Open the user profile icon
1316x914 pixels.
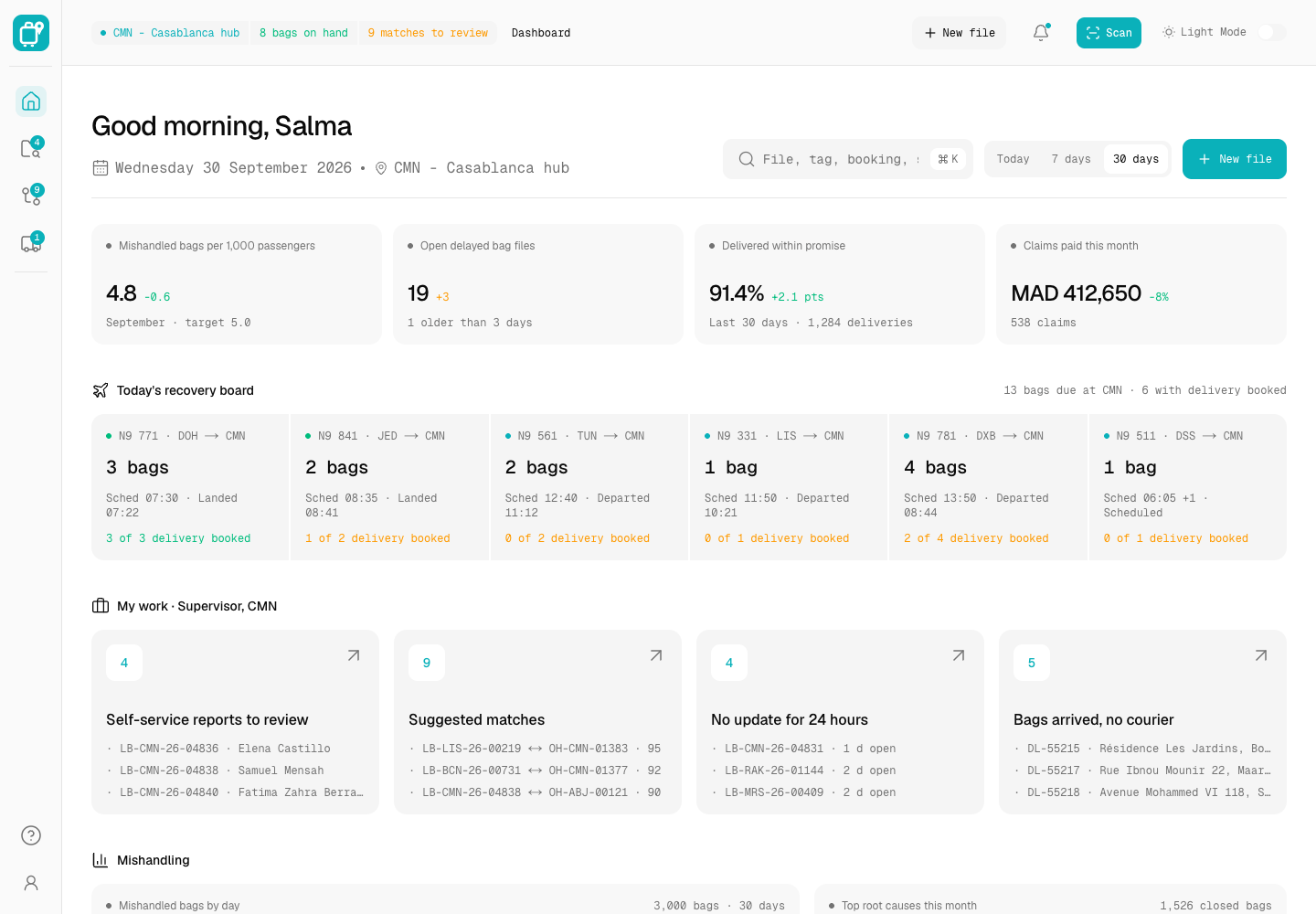point(31,883)
